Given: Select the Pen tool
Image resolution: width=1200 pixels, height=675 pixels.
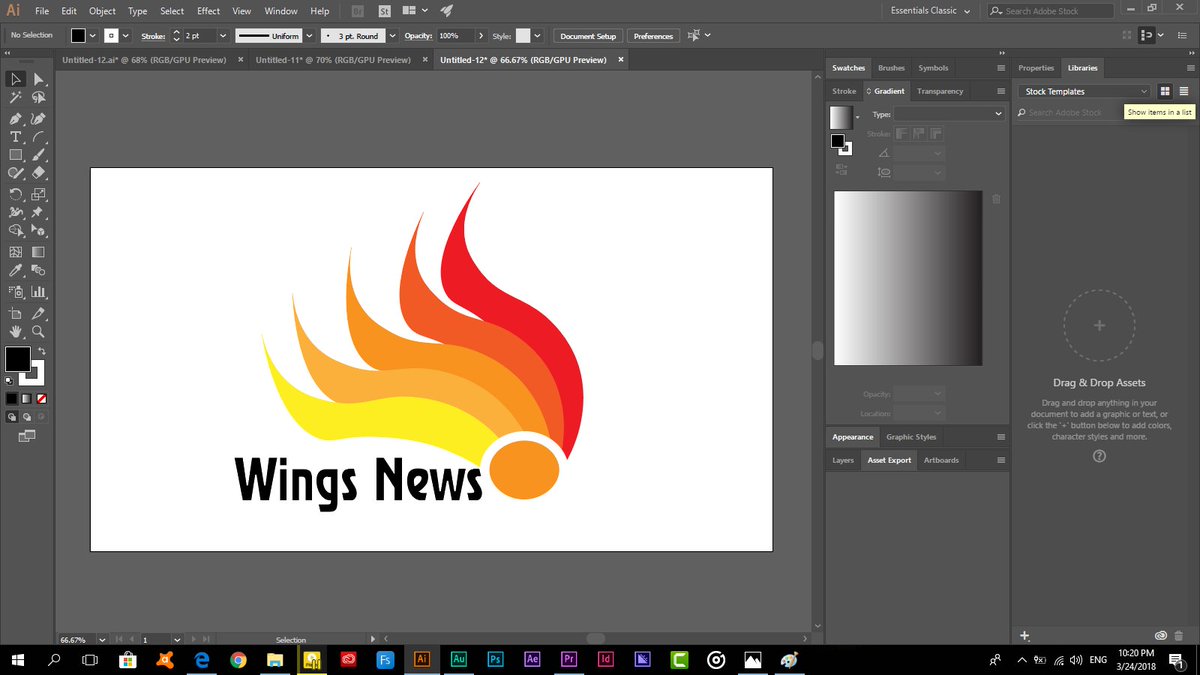Looking at the screenshot, I should (x=15, y=118).
